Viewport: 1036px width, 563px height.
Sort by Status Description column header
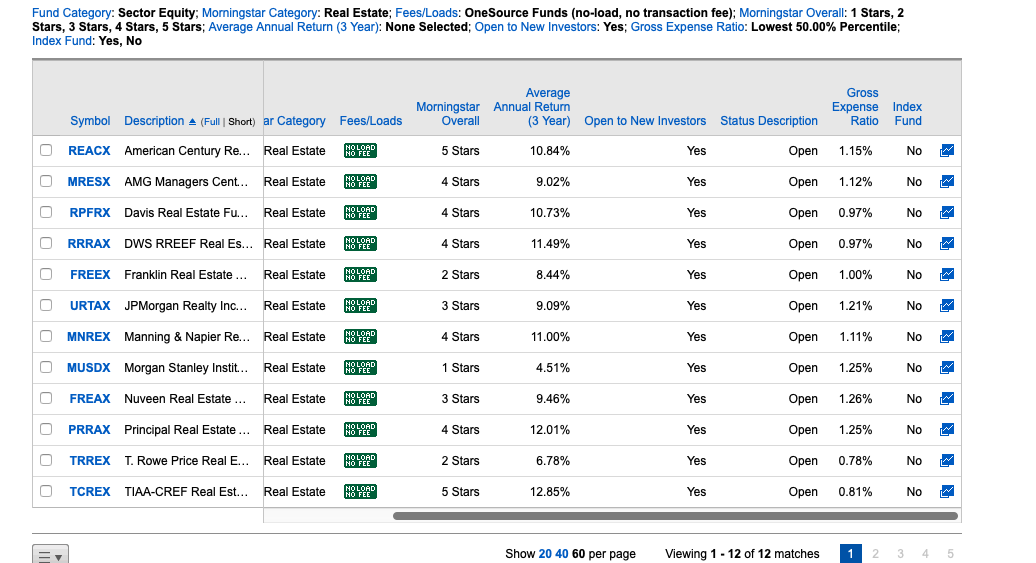[769, 121]
